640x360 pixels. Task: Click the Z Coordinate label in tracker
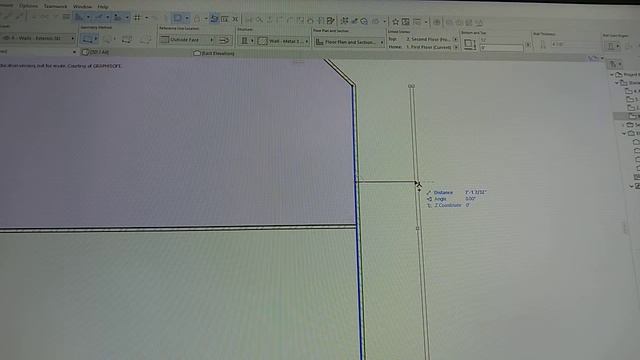pos(448,205)
